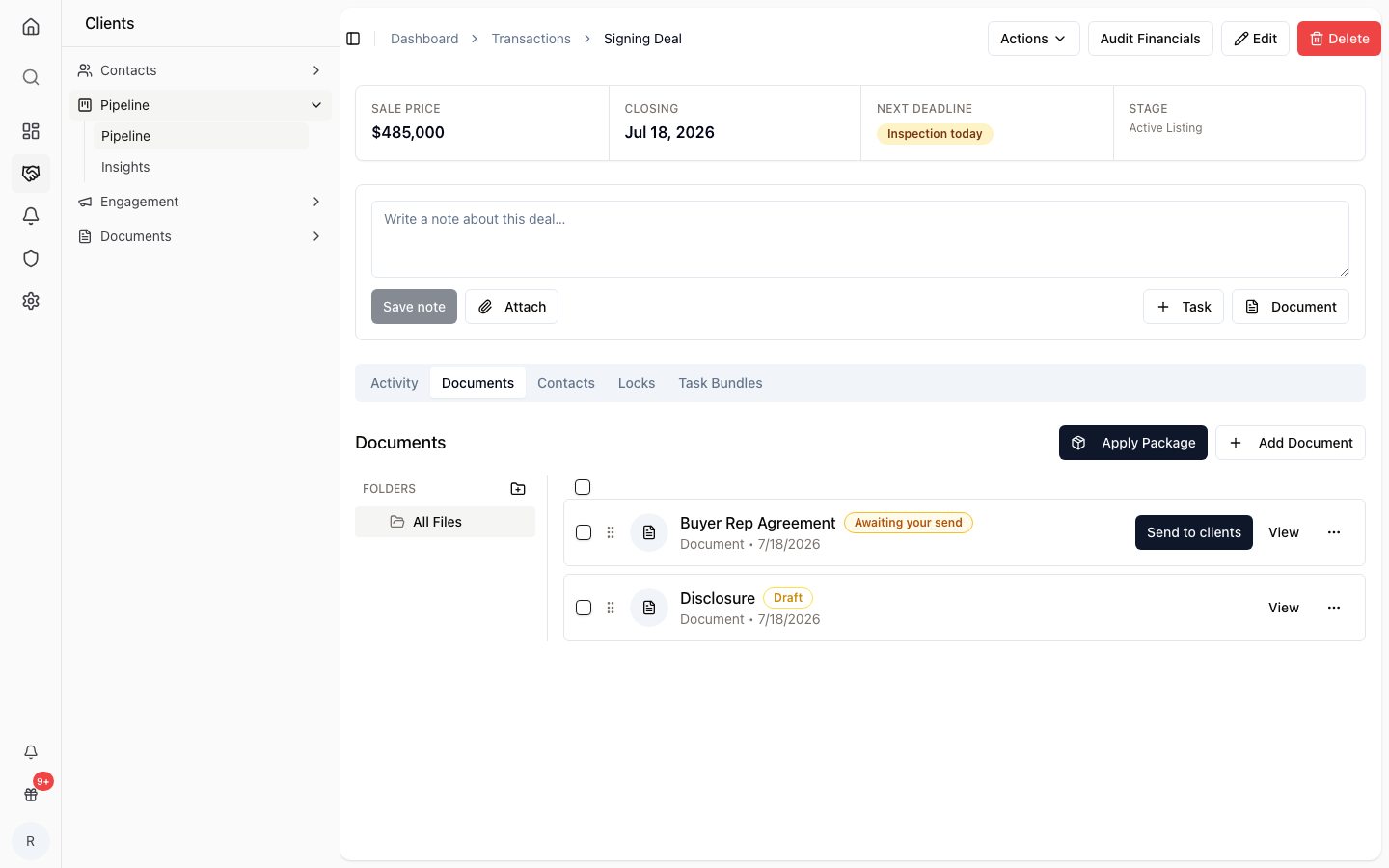Click the Disclosure document icon

(649, 608)
